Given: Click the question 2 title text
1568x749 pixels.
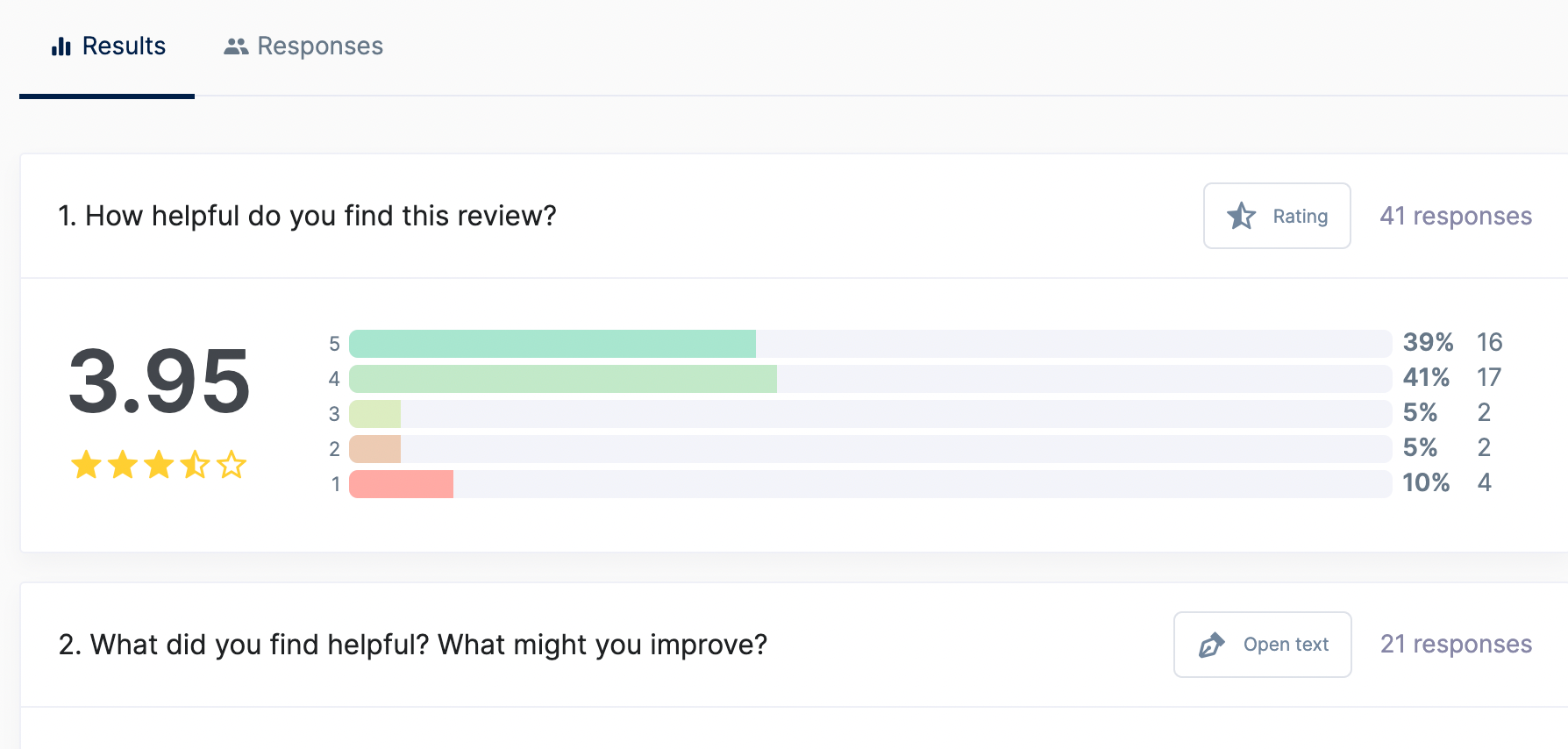Looking at the screenshot, I should [x=413, y=645].
